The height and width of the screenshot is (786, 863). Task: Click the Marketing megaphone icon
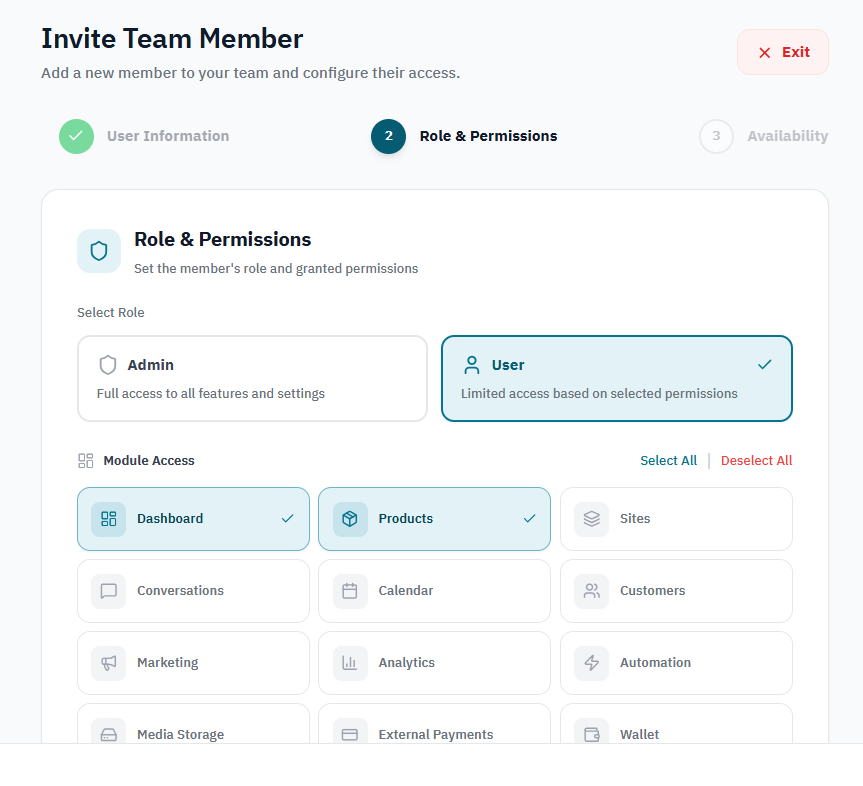108,663
